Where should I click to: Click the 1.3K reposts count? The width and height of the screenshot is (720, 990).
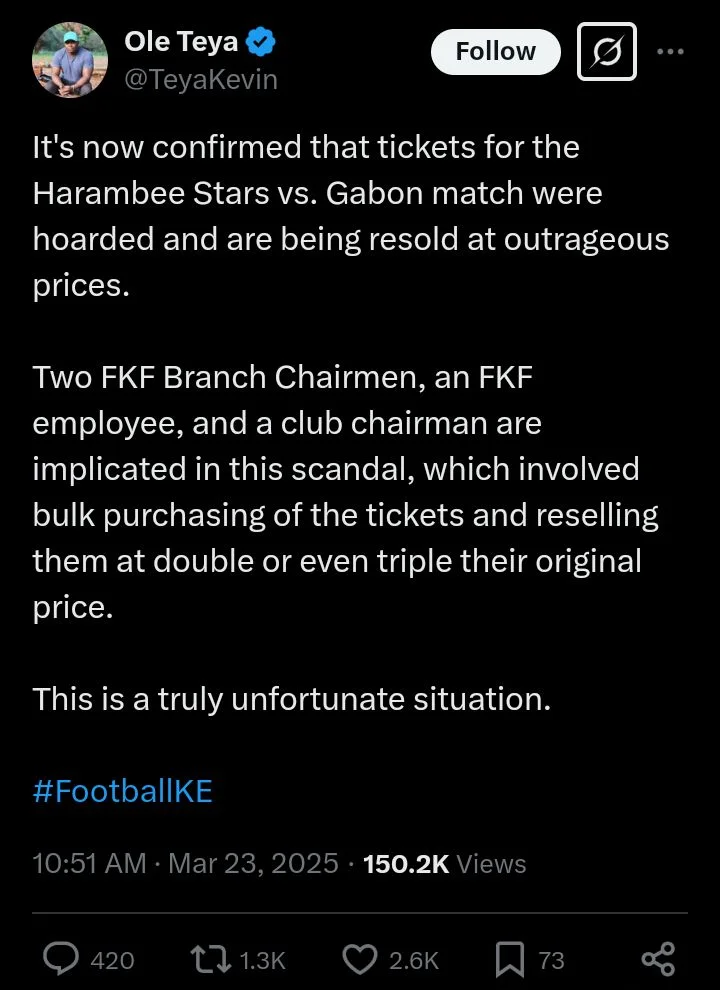pyautogui.click(x=263, y=961)
